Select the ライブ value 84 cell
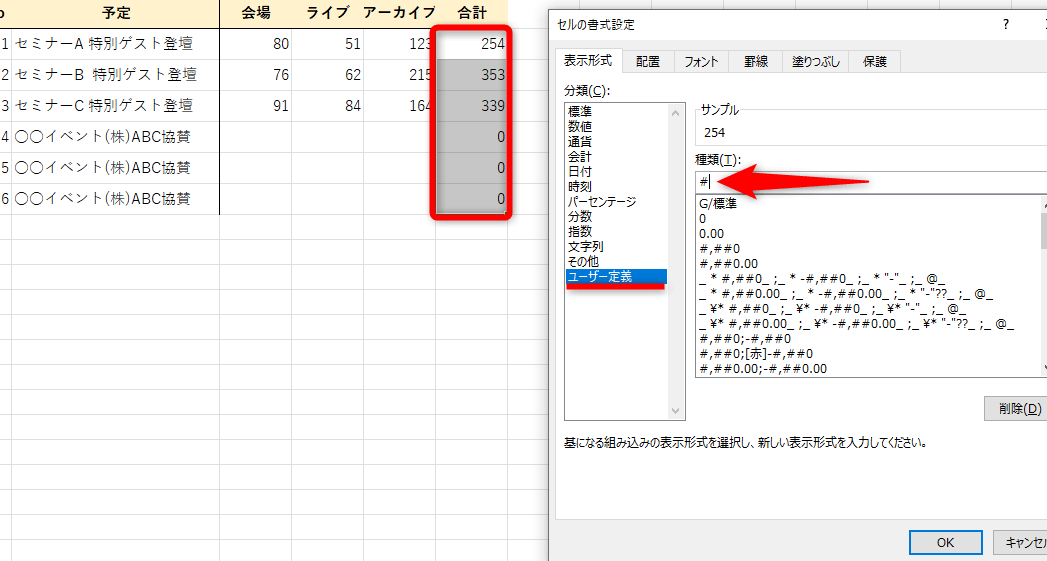This screenshot has height=561, width=1047. pyautogui.click(x=328, y=106)
